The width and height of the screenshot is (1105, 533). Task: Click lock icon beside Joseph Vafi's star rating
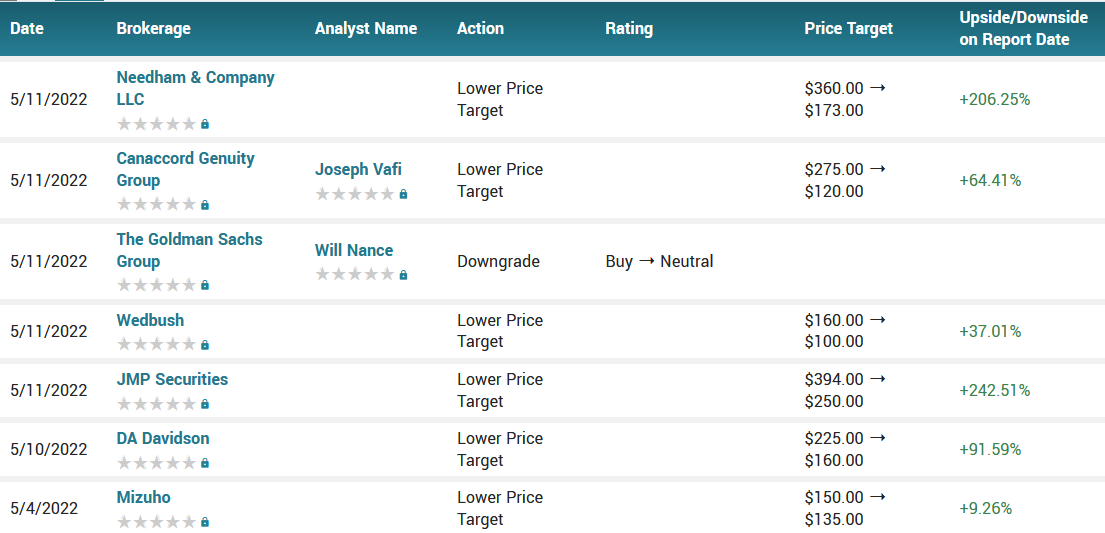[403, 194]
